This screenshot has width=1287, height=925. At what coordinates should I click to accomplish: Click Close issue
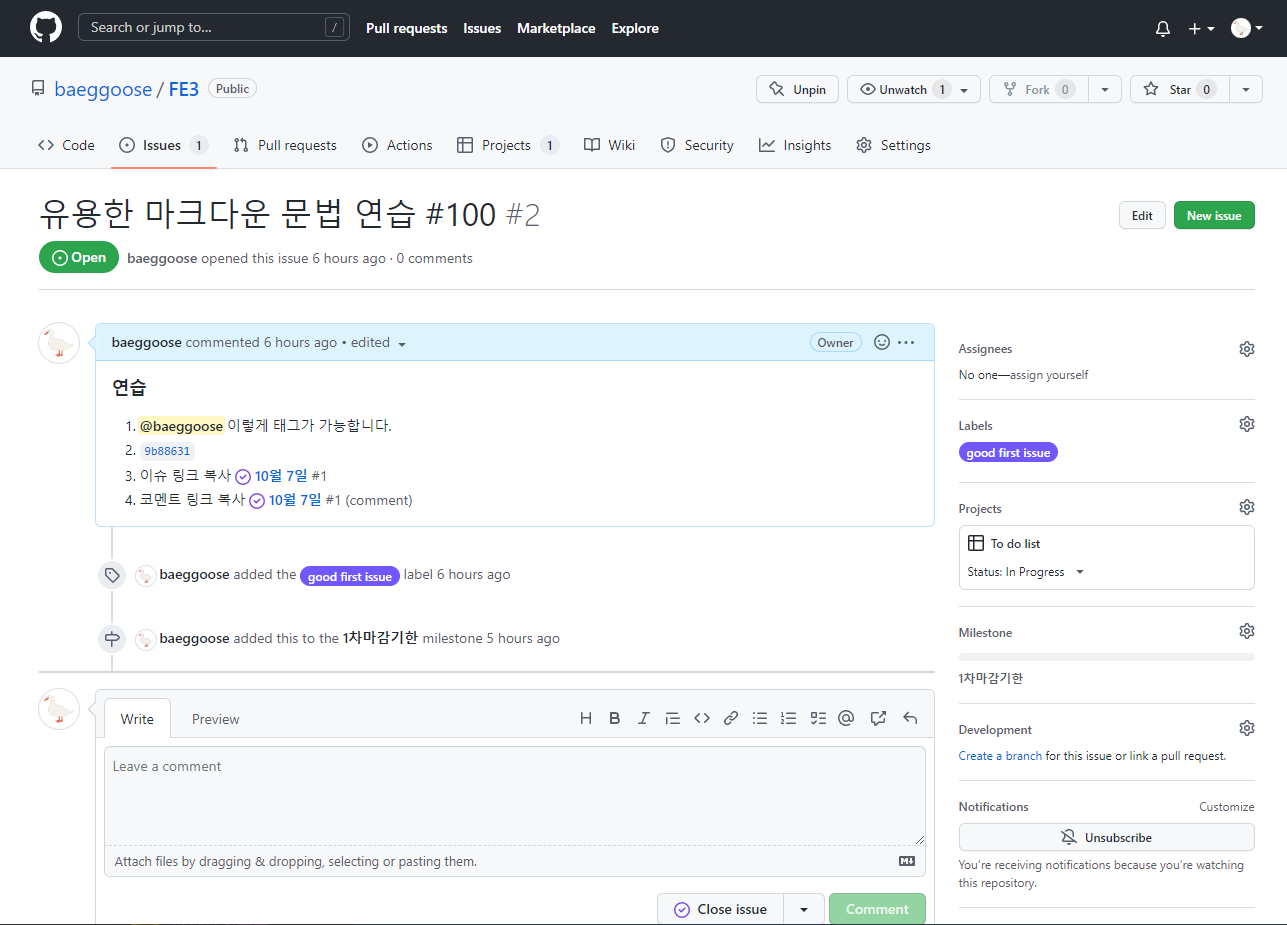[720, 909]
